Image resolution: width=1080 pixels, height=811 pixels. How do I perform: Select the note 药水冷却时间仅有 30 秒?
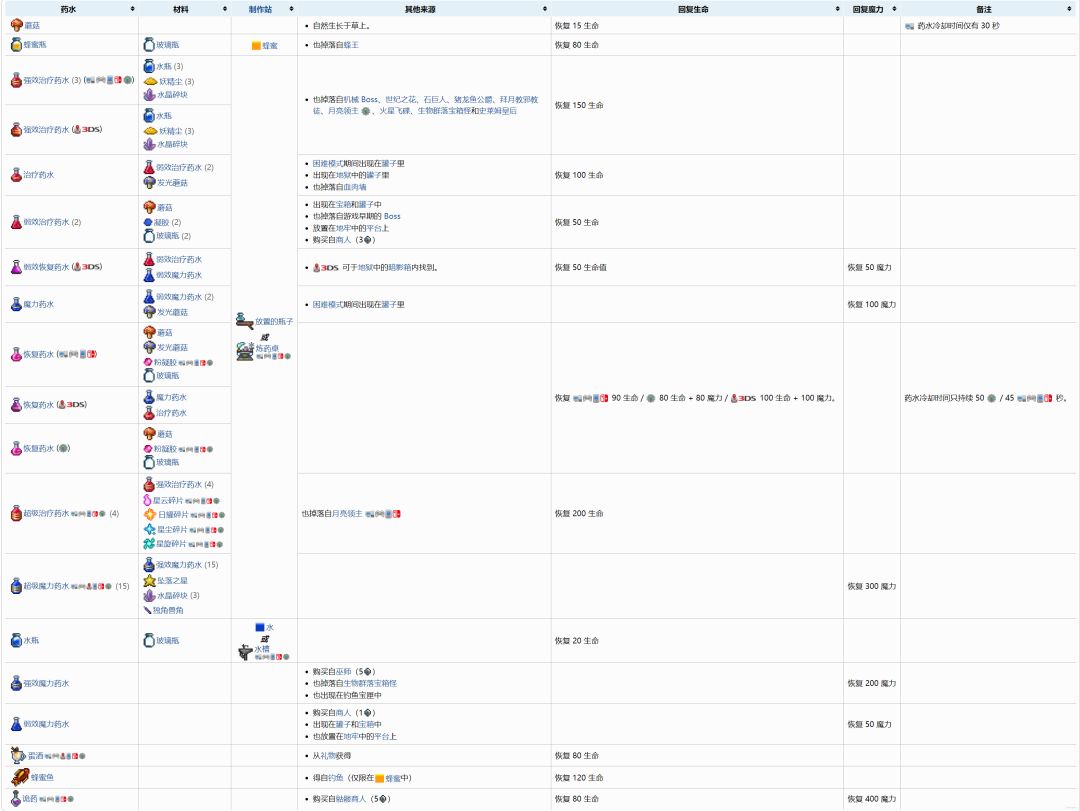pyautogui.click(x=958, y=25)
